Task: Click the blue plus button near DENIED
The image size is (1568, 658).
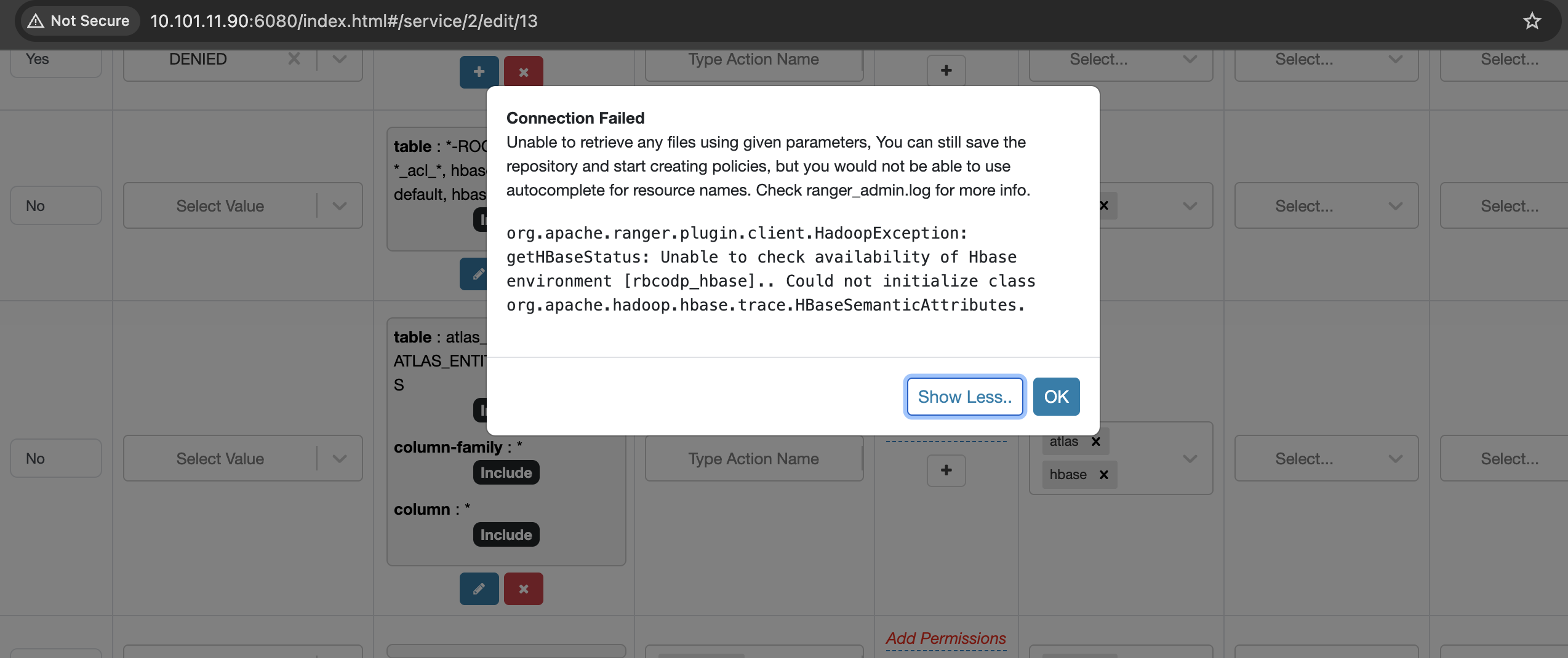Action: coord(479,72)
